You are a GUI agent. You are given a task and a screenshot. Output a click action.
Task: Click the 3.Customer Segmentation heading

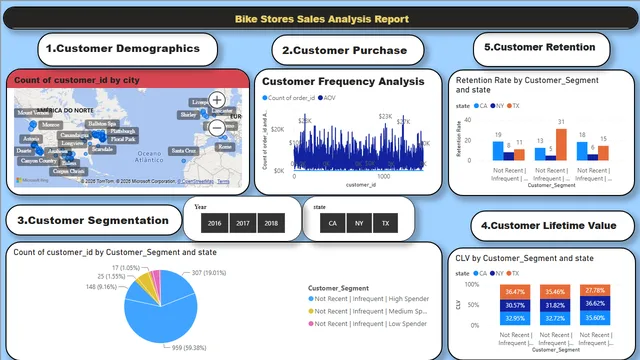93,220
